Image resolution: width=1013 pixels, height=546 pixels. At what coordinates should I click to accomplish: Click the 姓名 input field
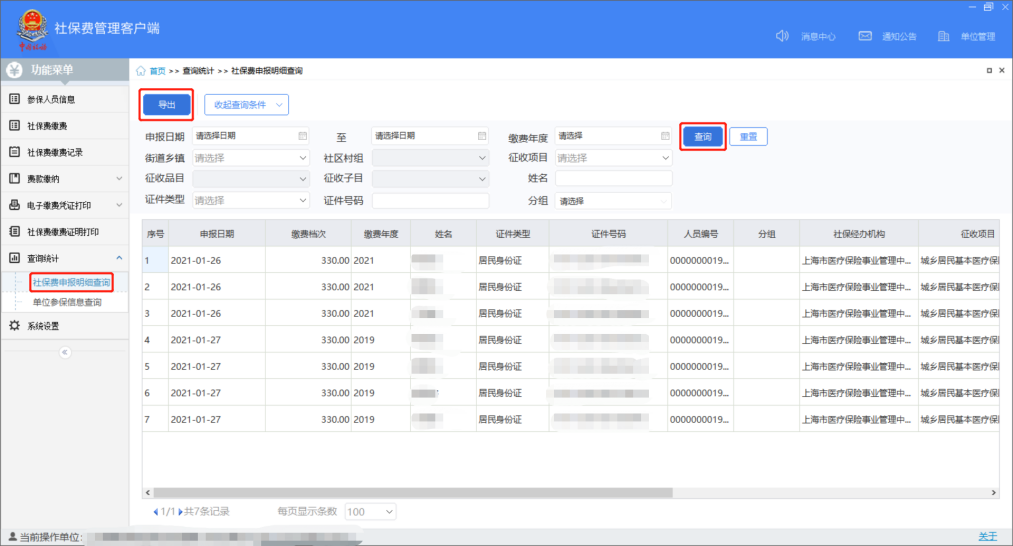pyautogui.click(x=613, y=179)
